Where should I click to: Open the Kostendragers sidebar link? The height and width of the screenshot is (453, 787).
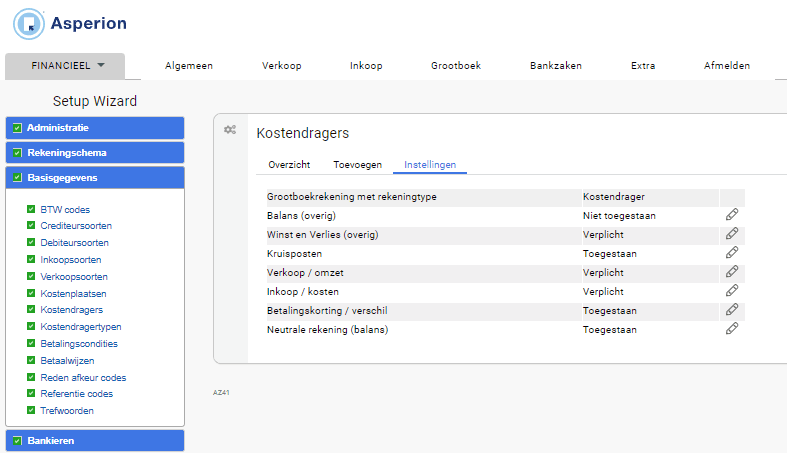[72, 310]
